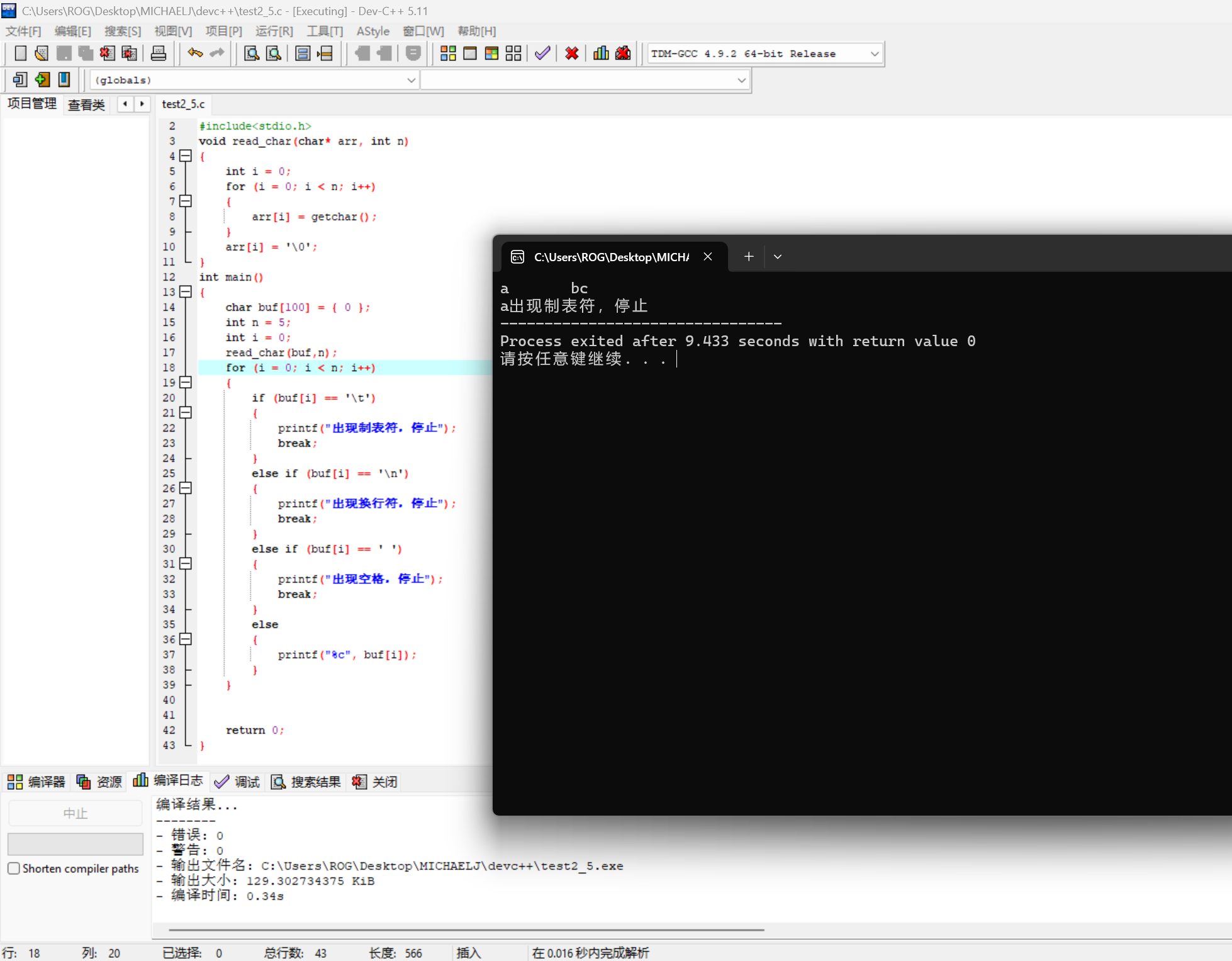Click the red X stop execution icon
The image size is (1232, 961).
pyautogui.click(x=571, y=53)
